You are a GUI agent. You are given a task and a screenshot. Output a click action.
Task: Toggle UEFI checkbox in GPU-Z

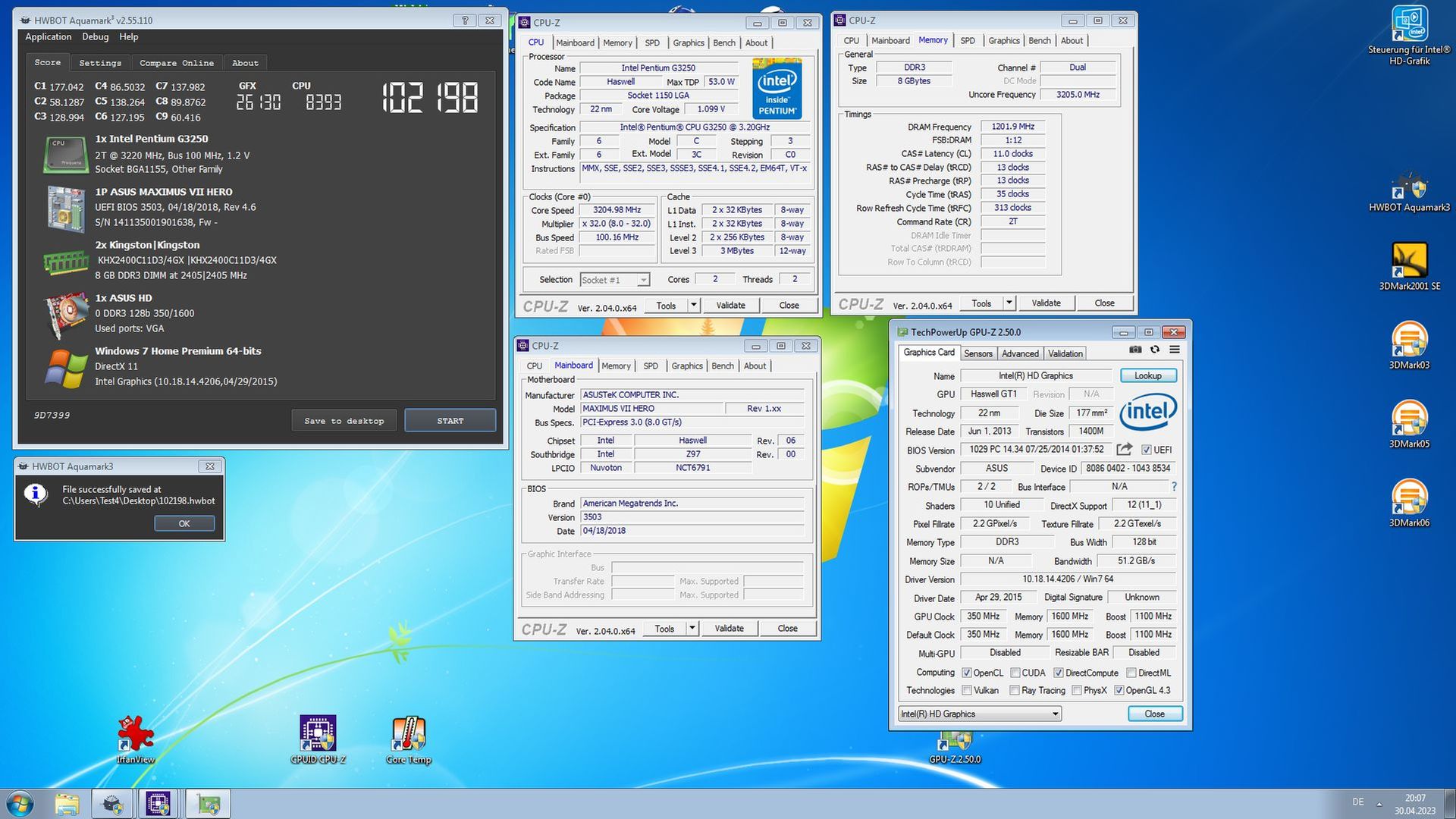tap(1146, 450)
